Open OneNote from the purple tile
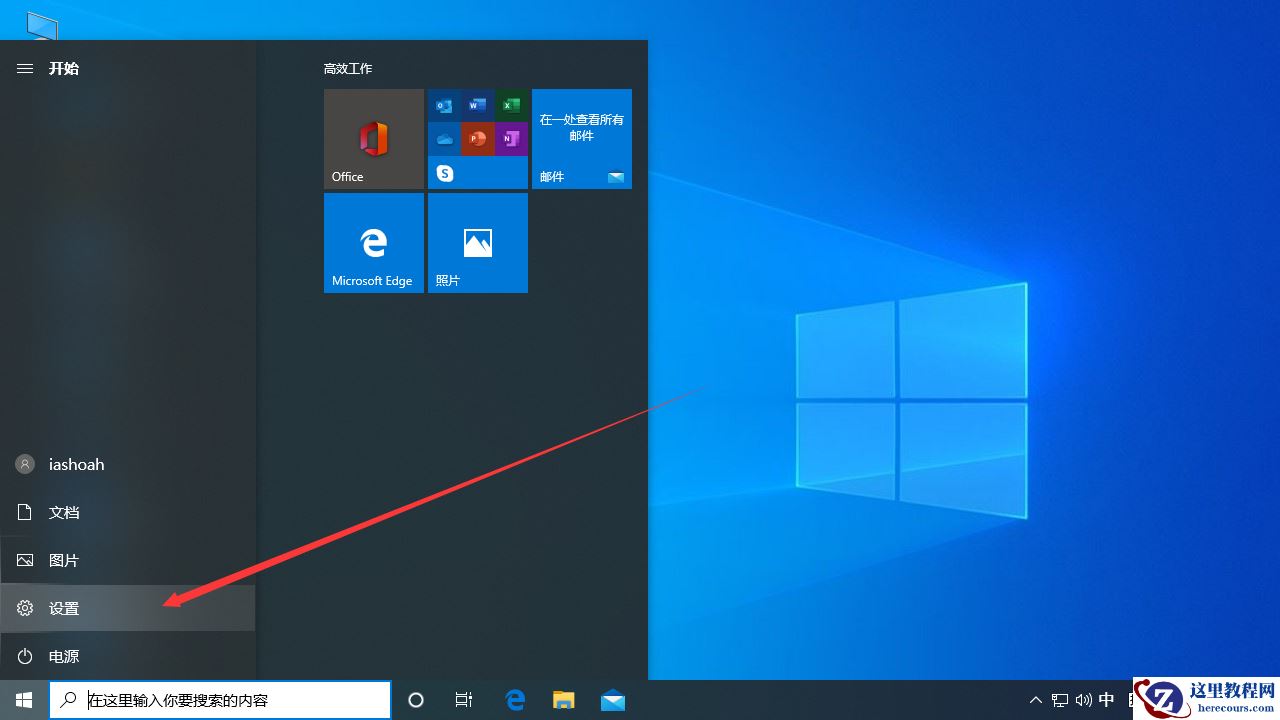 point(511,138)
